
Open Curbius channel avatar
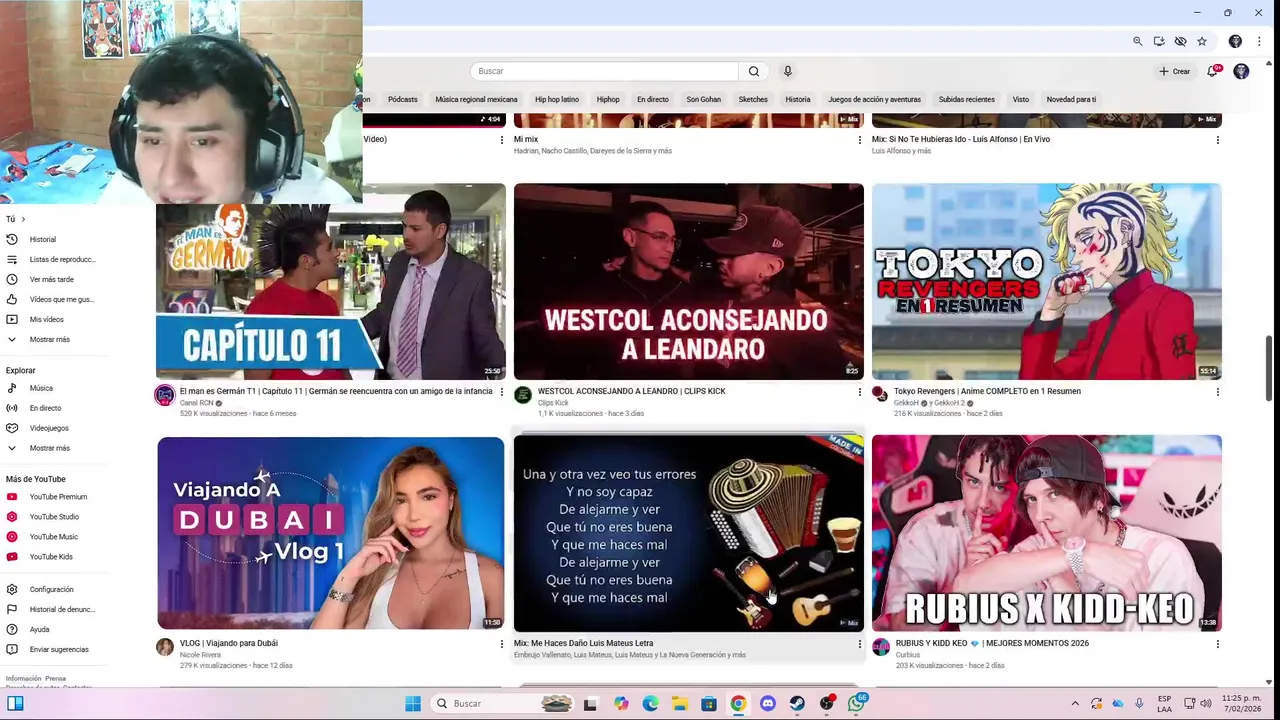click(881, 647)
